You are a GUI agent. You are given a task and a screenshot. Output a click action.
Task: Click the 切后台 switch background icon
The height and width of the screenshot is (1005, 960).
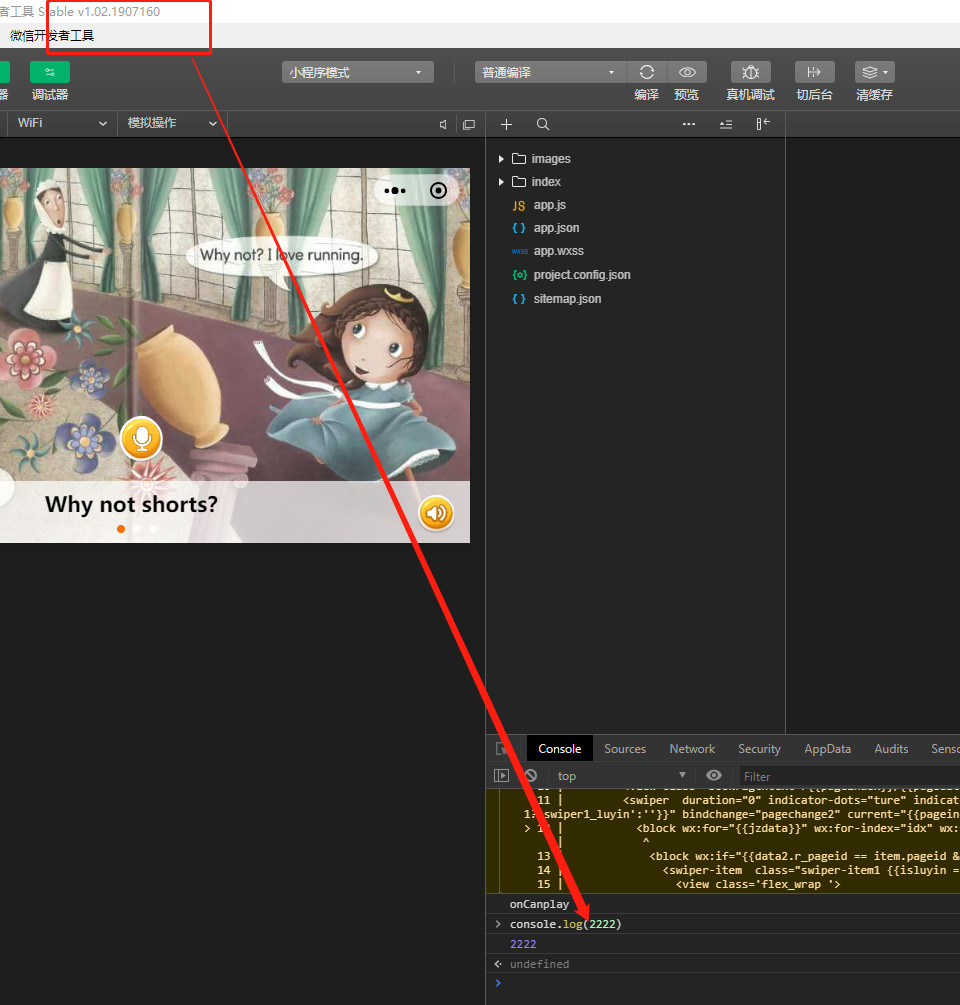click(815, 72)
